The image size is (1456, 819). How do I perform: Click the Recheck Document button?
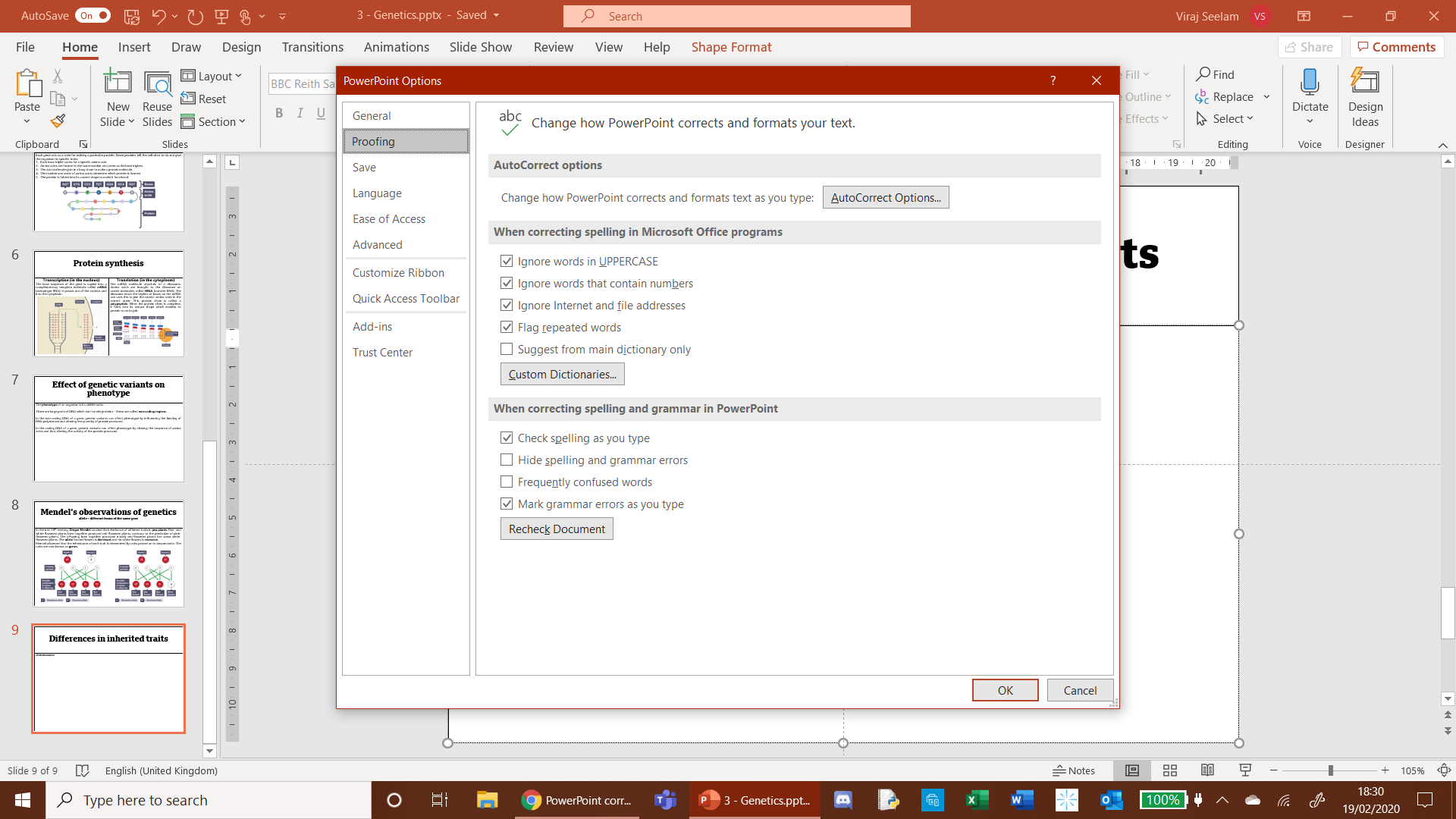[557, 529]
